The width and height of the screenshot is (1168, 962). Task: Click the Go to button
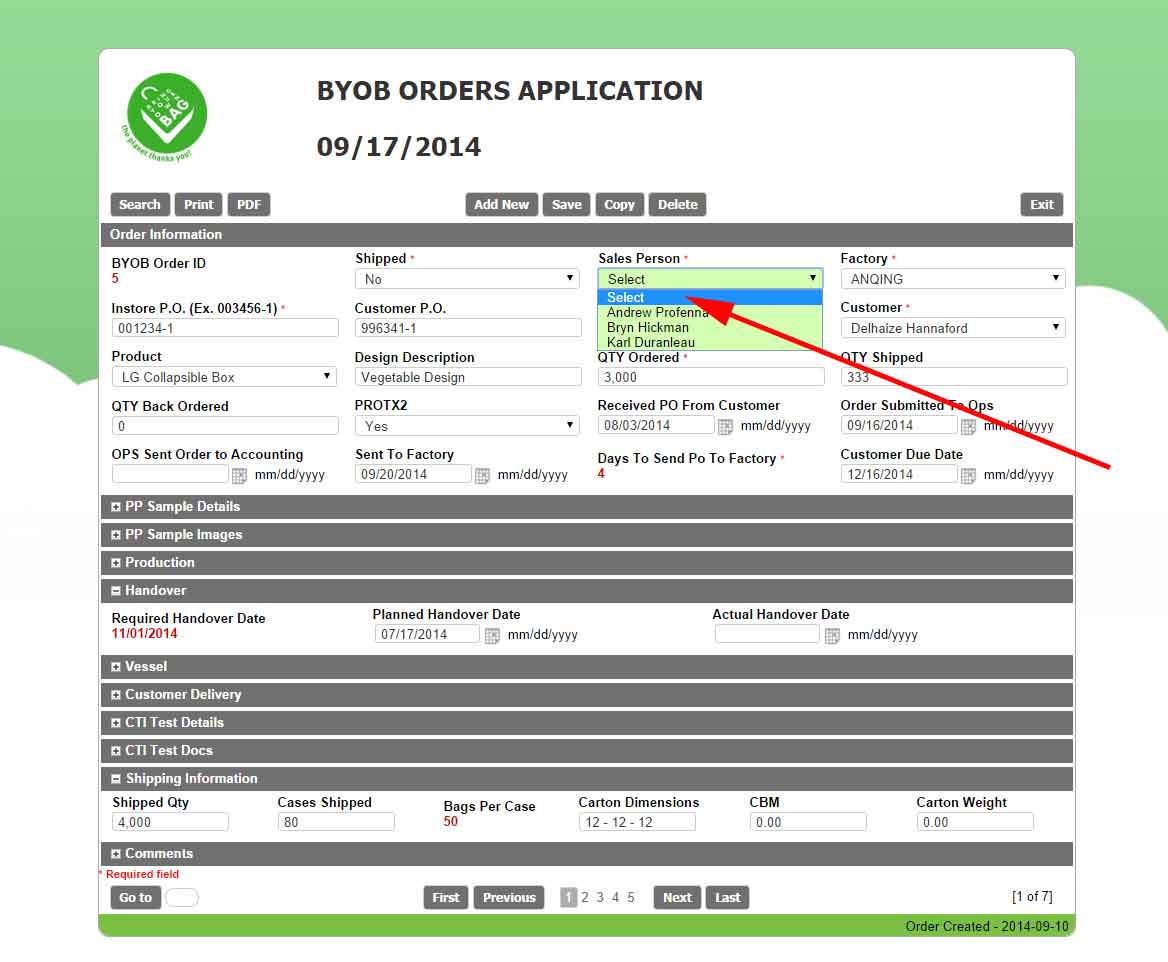pyautogui.click(x=136, y=898)
